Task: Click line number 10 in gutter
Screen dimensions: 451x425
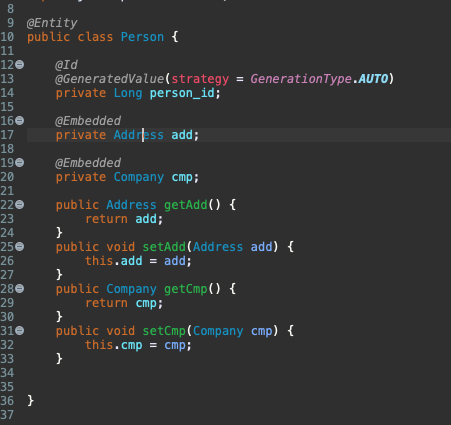Action: point(7,37)
